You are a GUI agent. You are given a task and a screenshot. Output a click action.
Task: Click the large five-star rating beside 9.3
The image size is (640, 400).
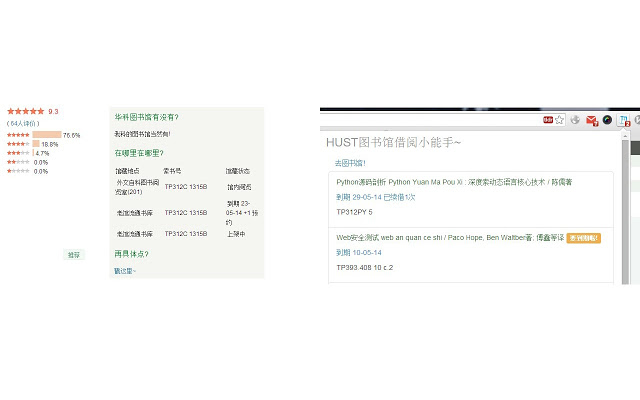pyautogui.click(x=25, y=111)
